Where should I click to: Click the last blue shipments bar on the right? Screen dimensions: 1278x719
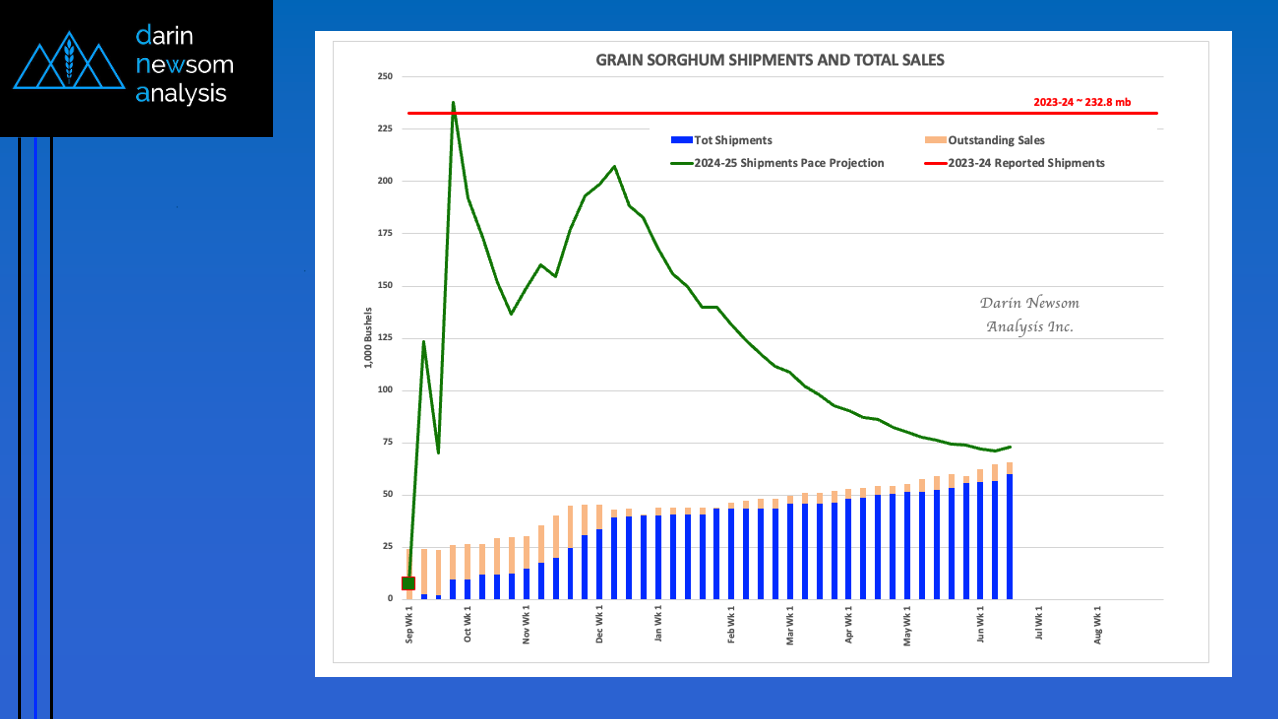pyautogui.click(x=1010, y=536)
